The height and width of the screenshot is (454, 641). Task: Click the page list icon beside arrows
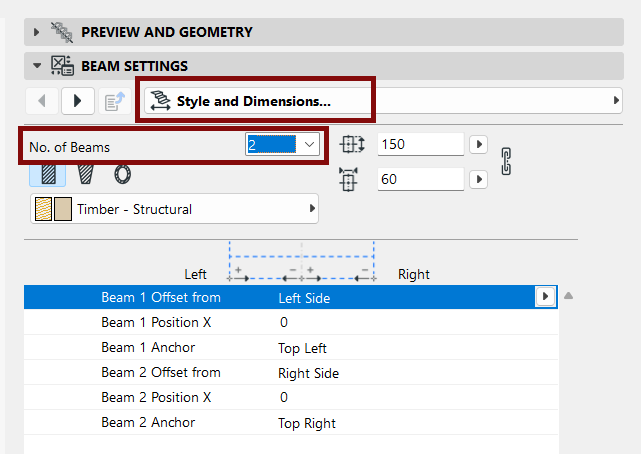pyautogui.click(x=114, y=101)
